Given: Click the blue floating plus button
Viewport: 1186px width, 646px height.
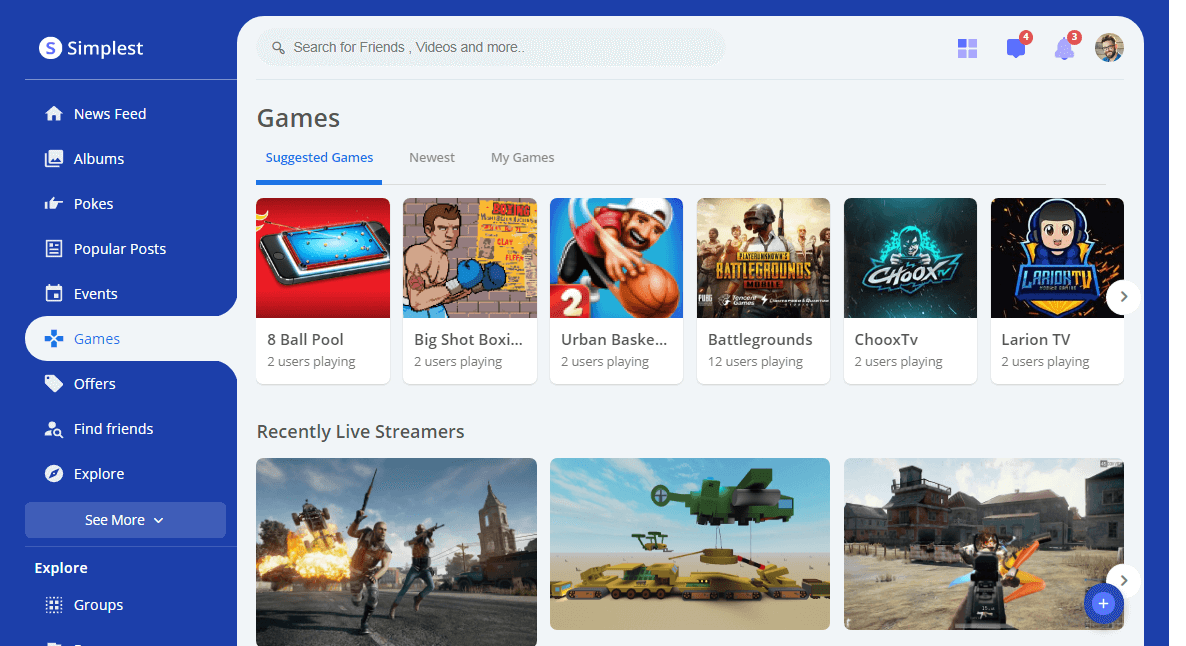Looking at the screenshot, I should click(x=1103, y=603).
